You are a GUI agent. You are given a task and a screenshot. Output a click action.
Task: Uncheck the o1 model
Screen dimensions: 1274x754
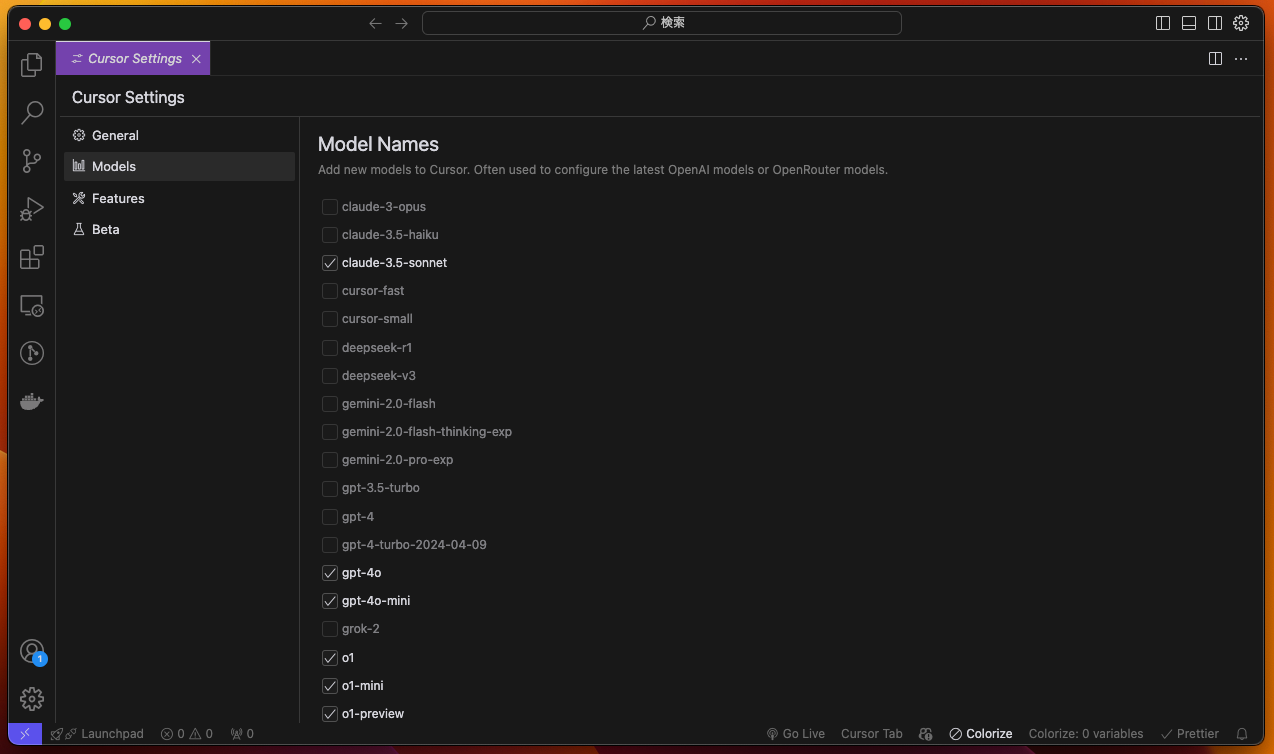329,658
